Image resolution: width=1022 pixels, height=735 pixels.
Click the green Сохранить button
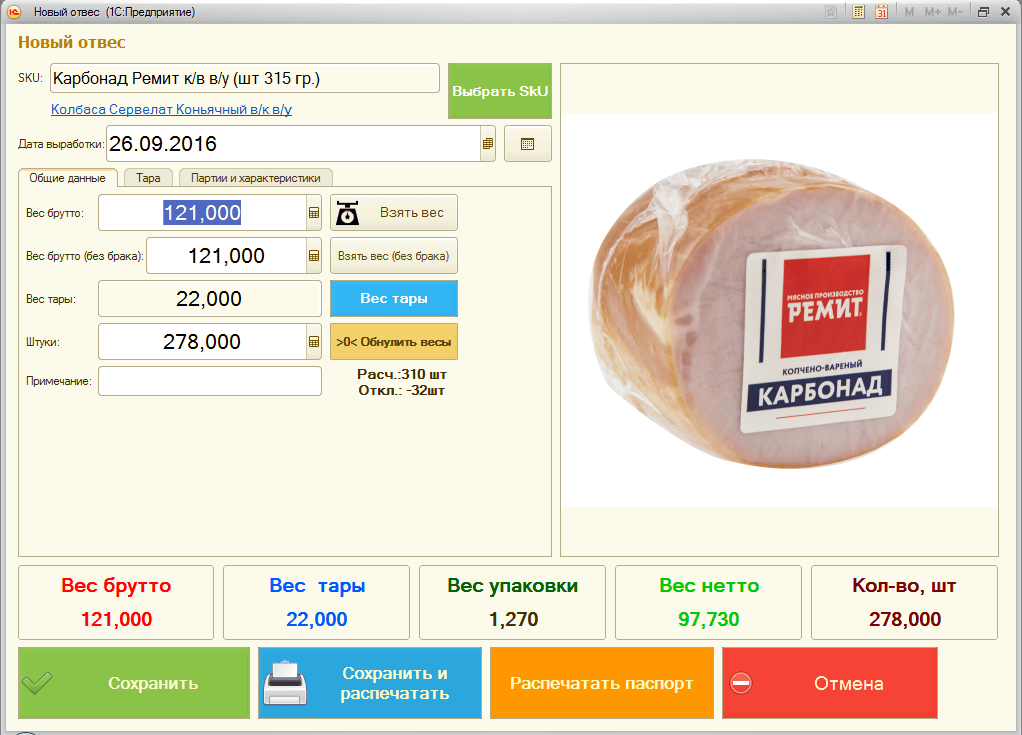point(134,683)
